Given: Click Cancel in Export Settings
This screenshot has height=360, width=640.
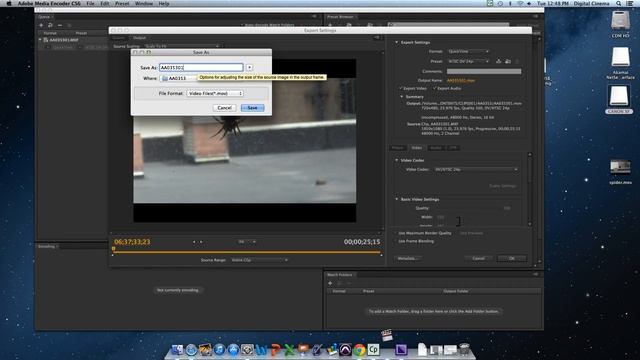Looking at the screenshot, I should point(479,258).
